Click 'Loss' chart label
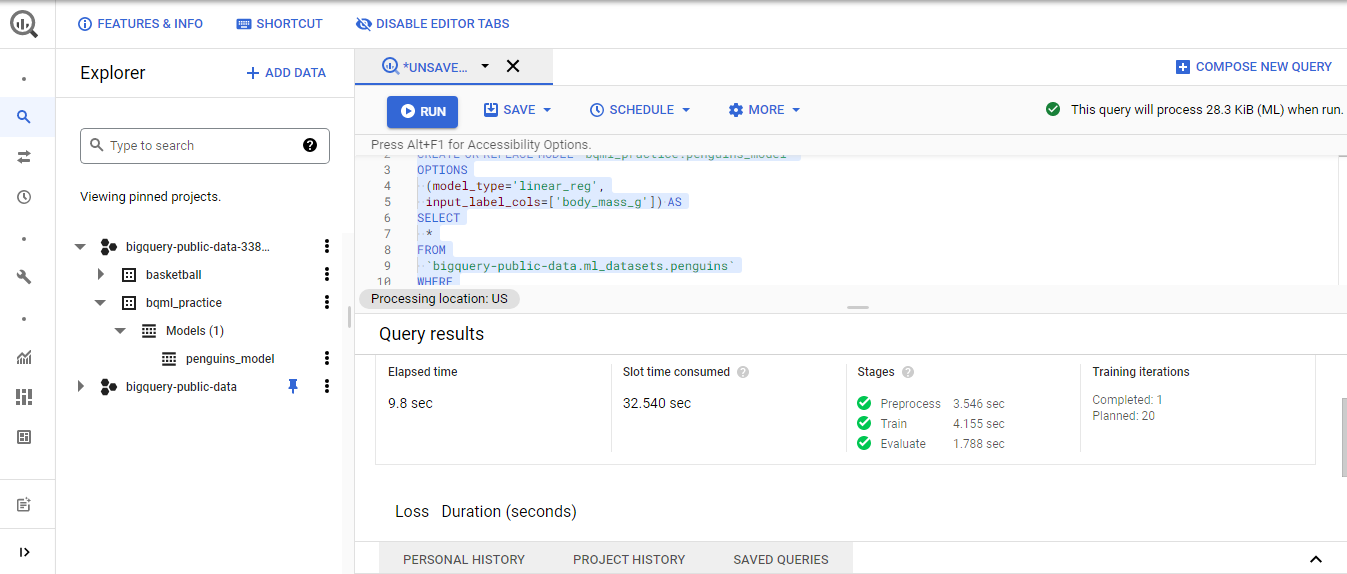1347x574 pixels. click(412, 511)
